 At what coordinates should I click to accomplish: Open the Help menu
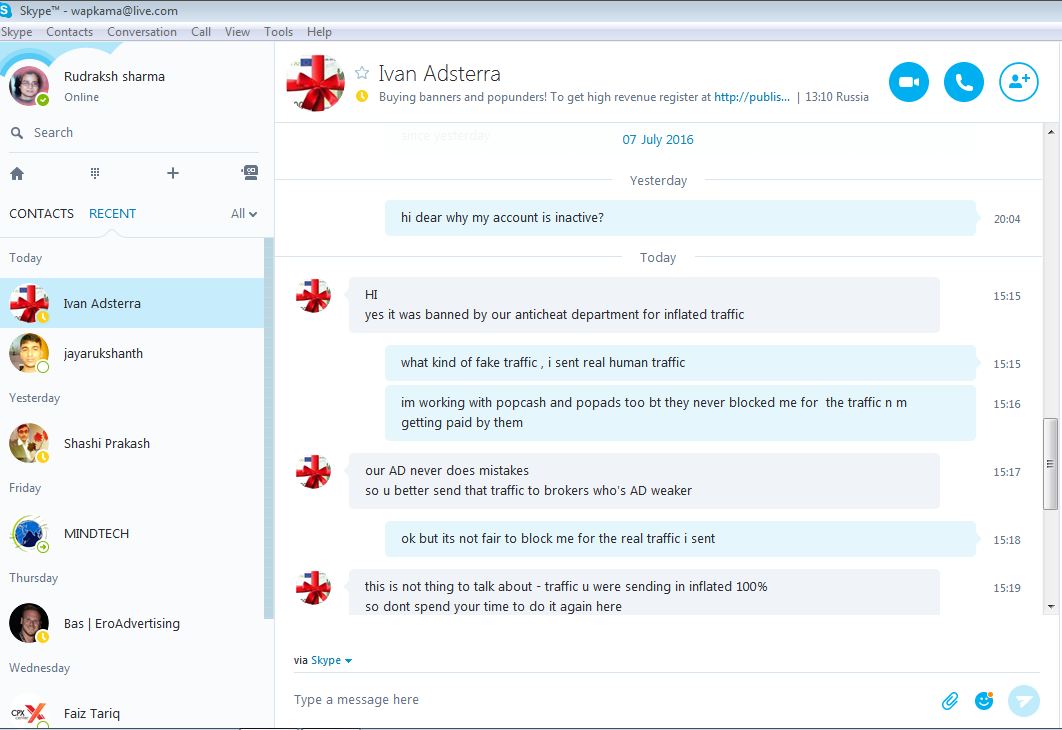coord(319,32)
